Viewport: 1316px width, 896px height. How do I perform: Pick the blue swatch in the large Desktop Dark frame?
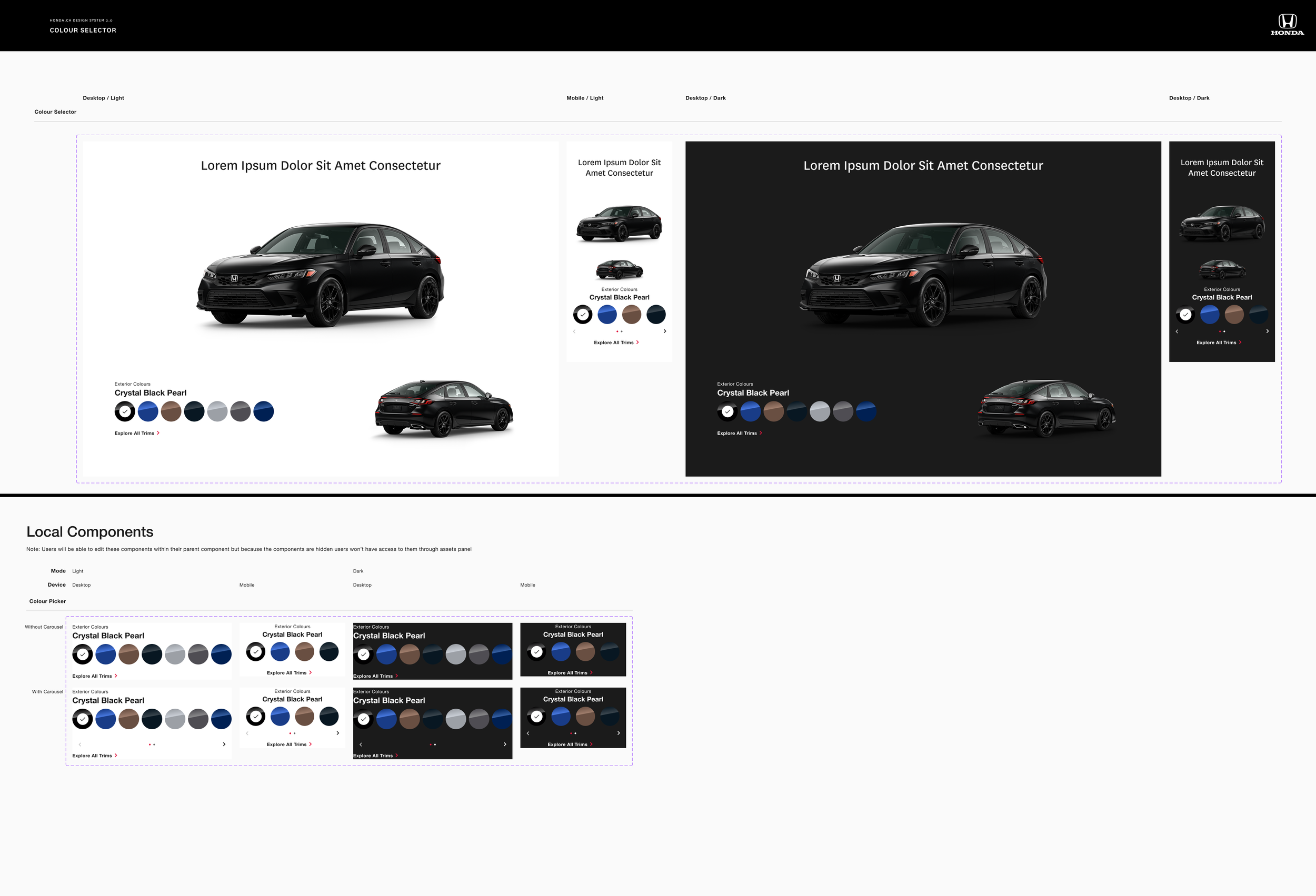[x=751, y=411]
